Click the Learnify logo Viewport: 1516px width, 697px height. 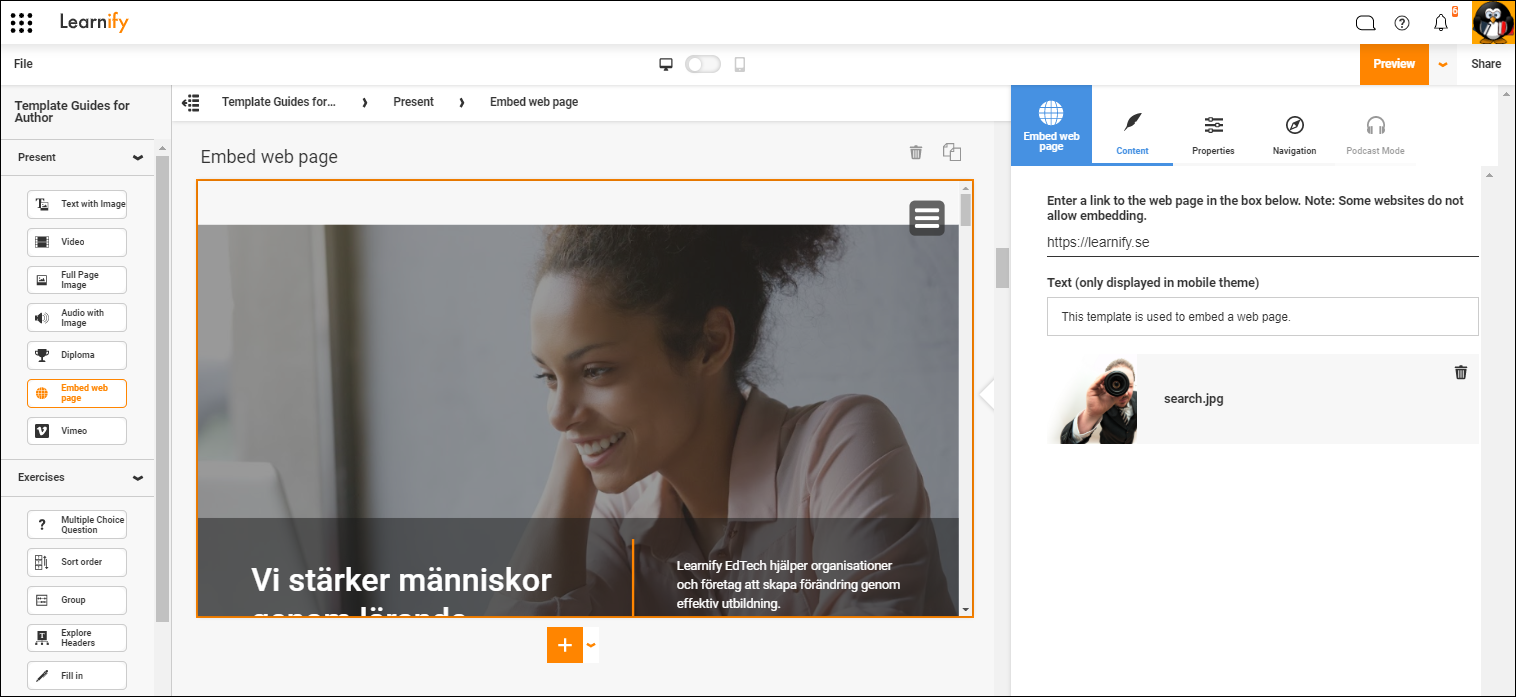click(x=94, y=21)
